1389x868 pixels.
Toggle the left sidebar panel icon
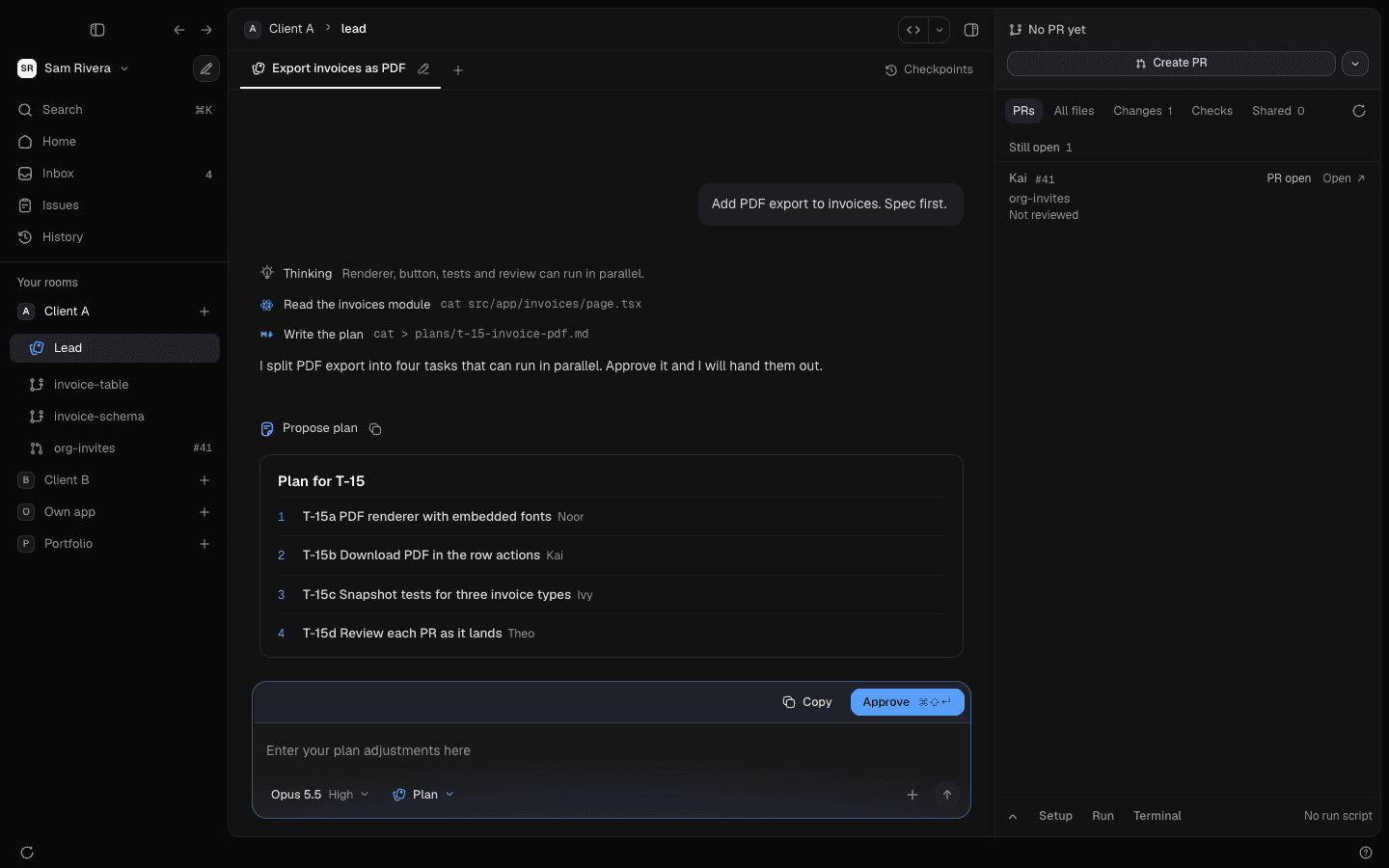(x=97, y=30)
